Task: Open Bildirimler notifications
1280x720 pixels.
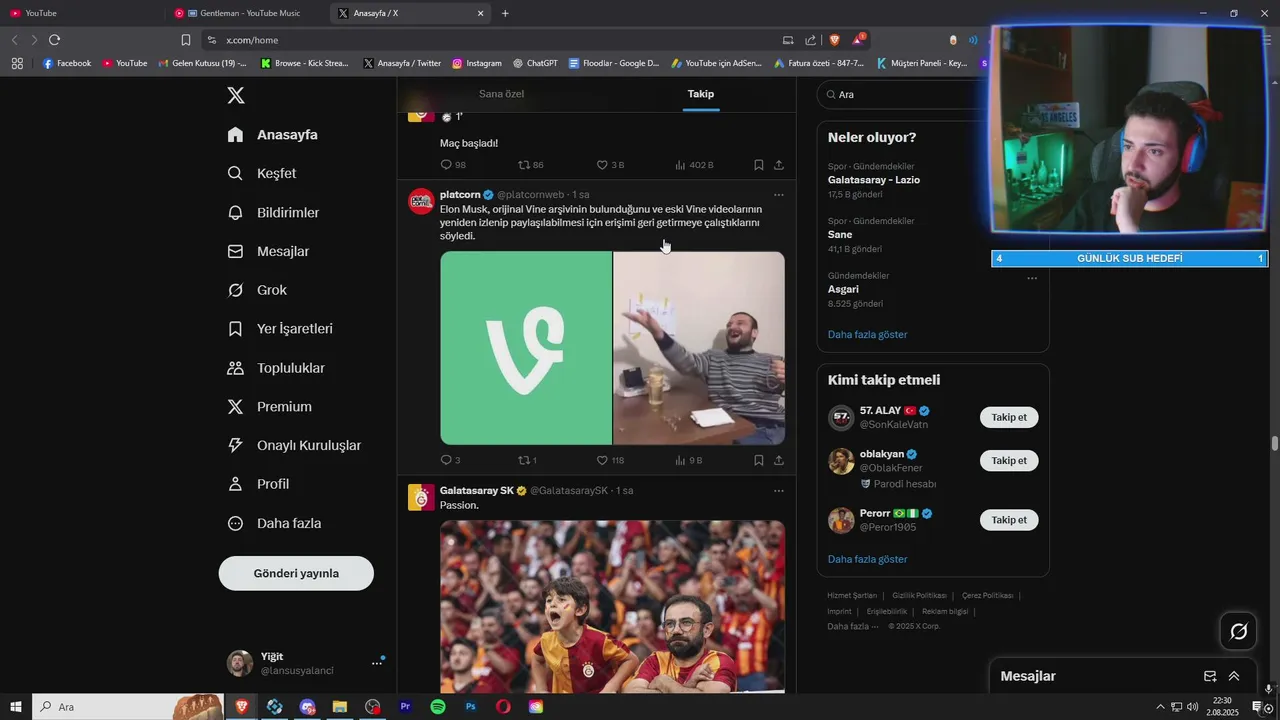Action: tap(273, 212)
